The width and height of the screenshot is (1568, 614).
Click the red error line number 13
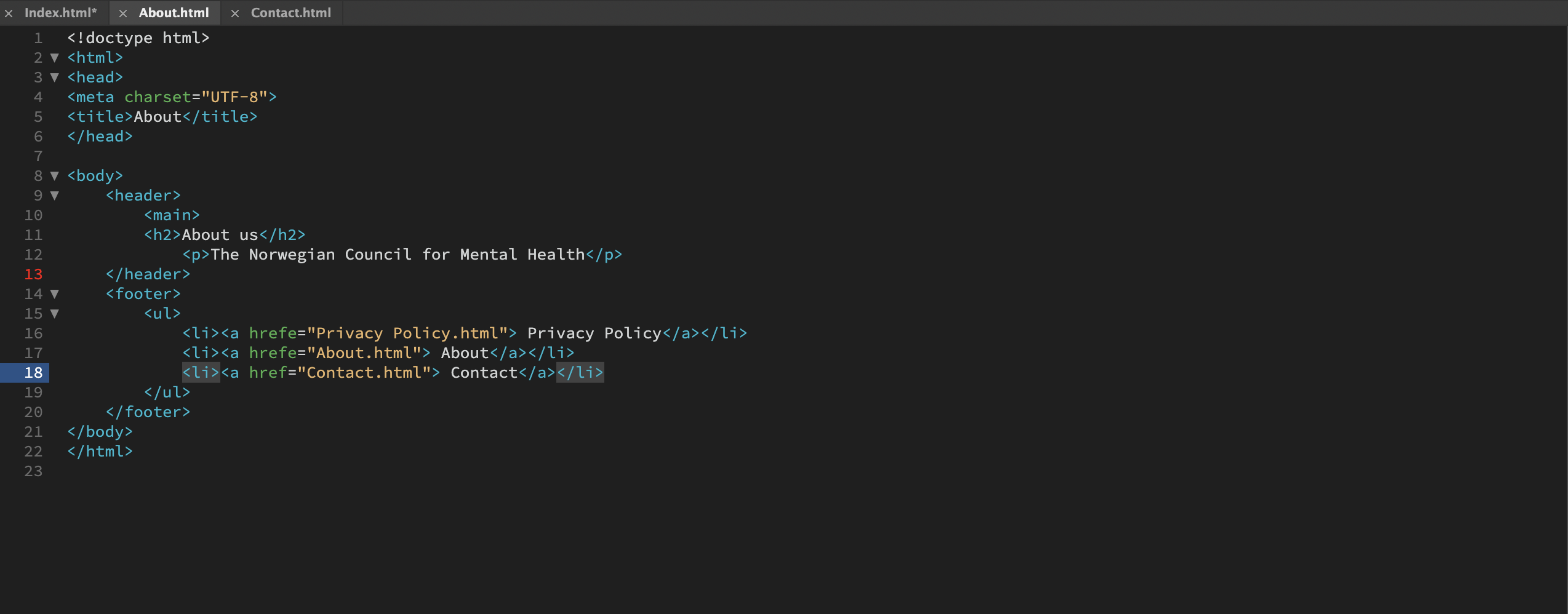tap(33, 274)
